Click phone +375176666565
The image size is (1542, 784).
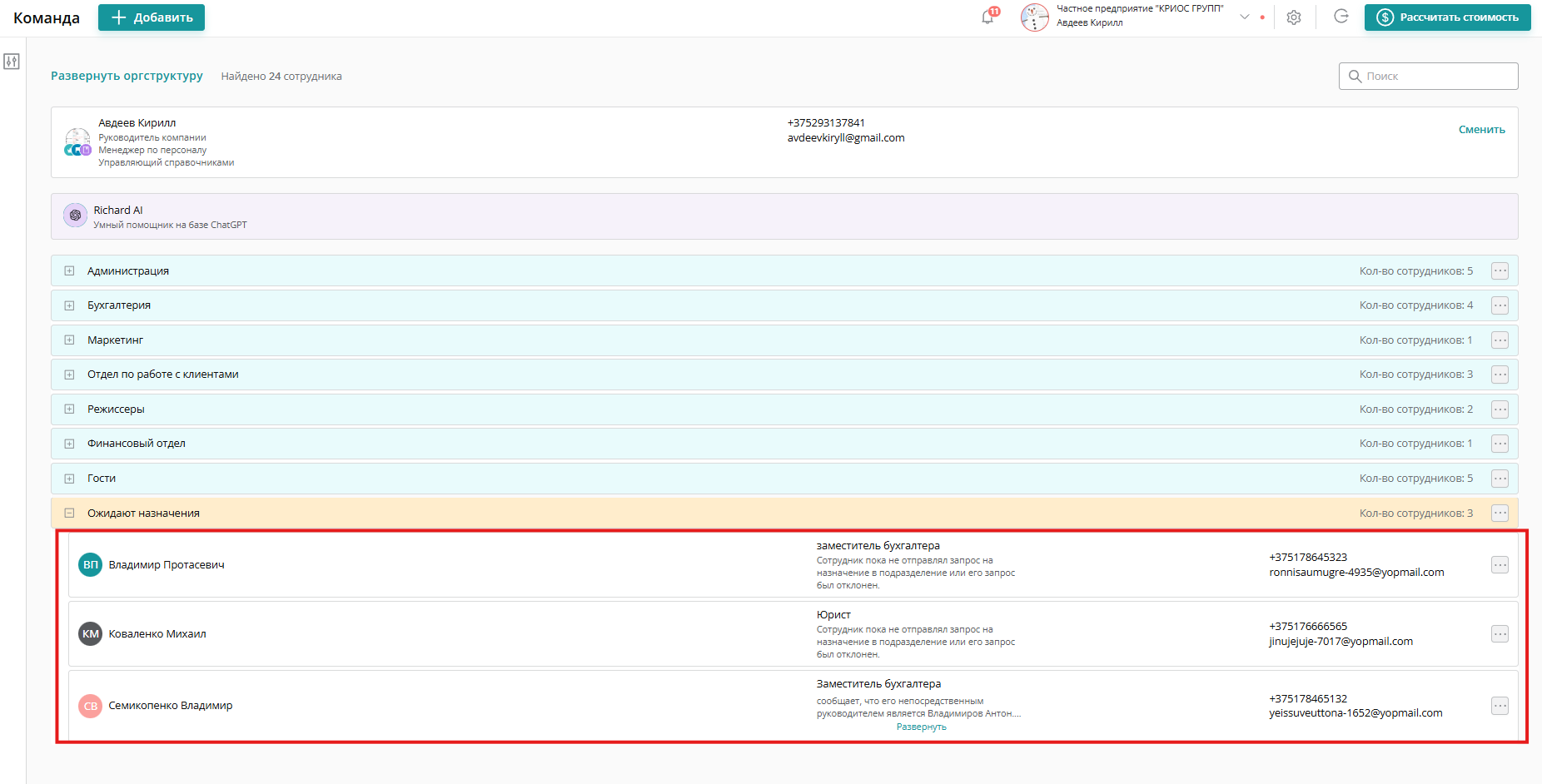click(1308, 627)
